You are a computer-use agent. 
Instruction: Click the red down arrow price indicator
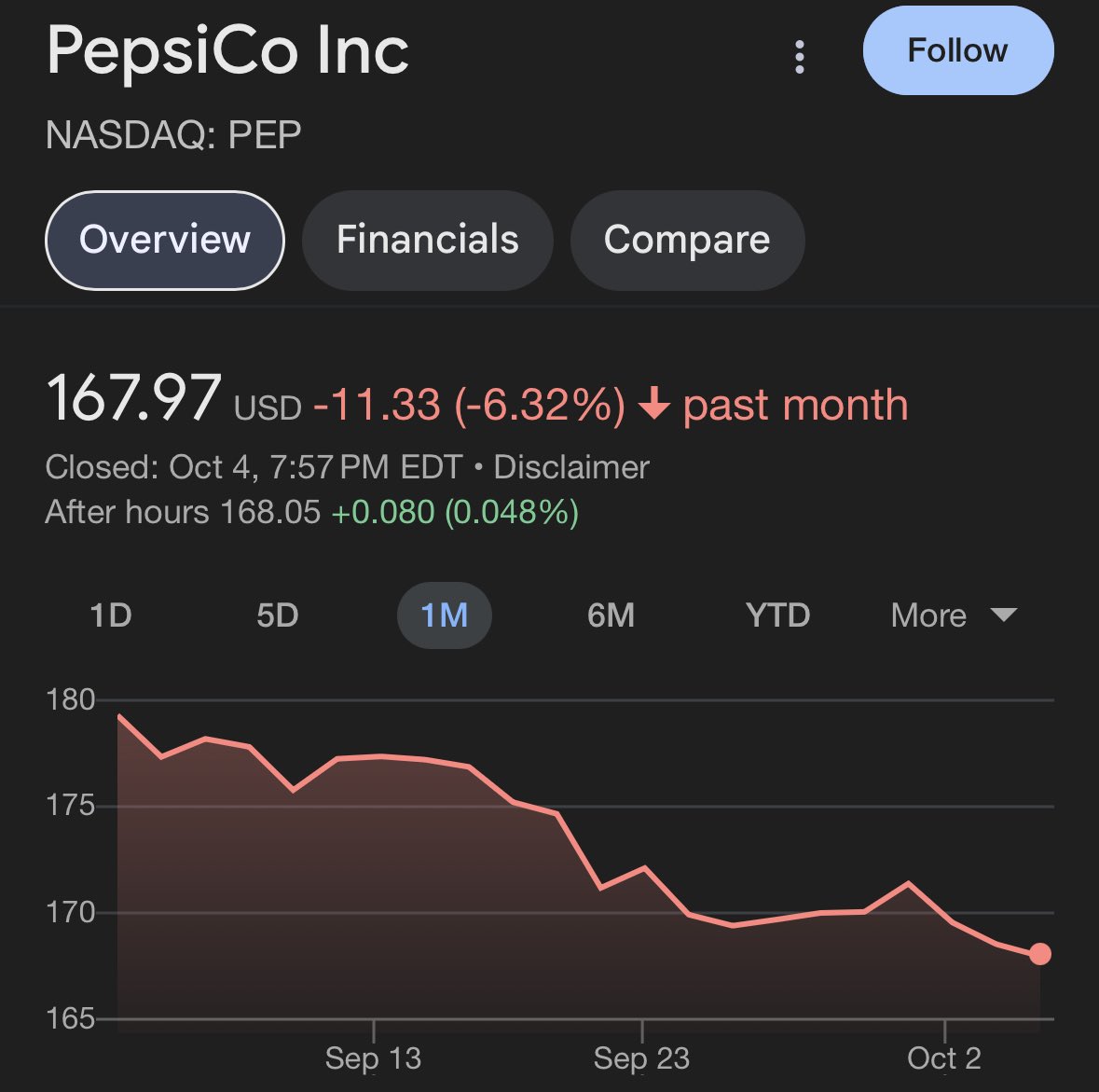pos(654,405)
